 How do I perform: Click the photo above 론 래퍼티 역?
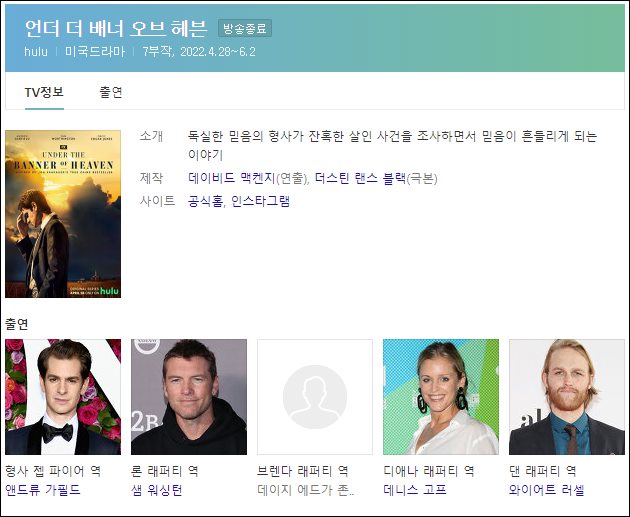pyautogui.click(x=188, y=397)
